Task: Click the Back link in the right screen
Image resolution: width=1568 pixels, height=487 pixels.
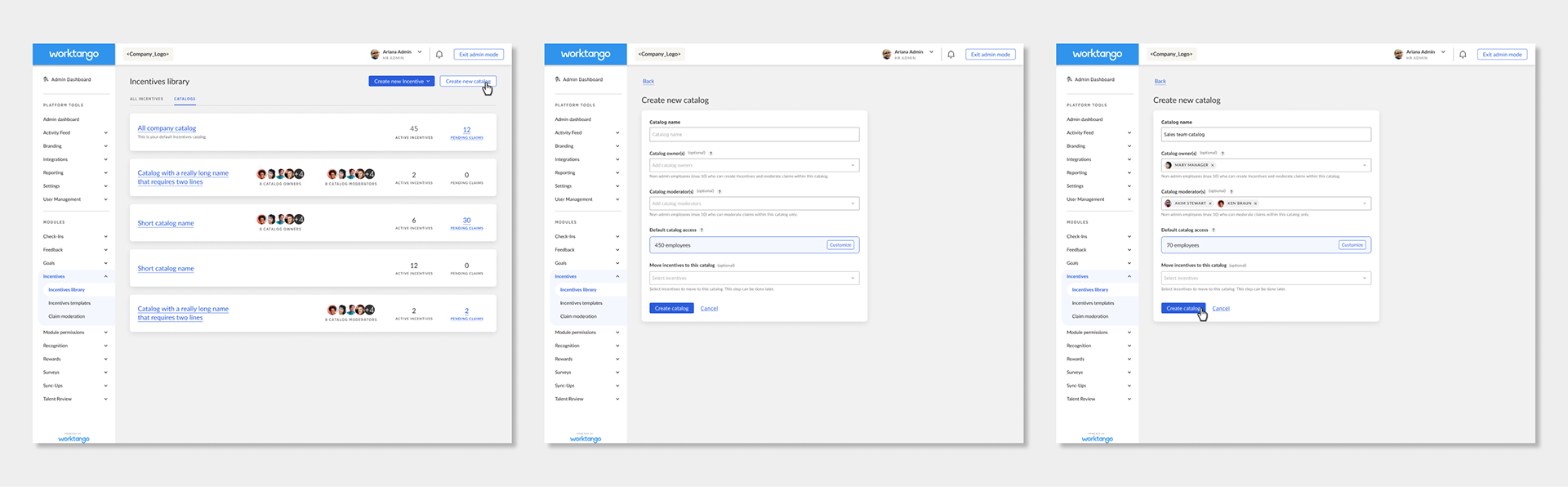Action: 1160,81
